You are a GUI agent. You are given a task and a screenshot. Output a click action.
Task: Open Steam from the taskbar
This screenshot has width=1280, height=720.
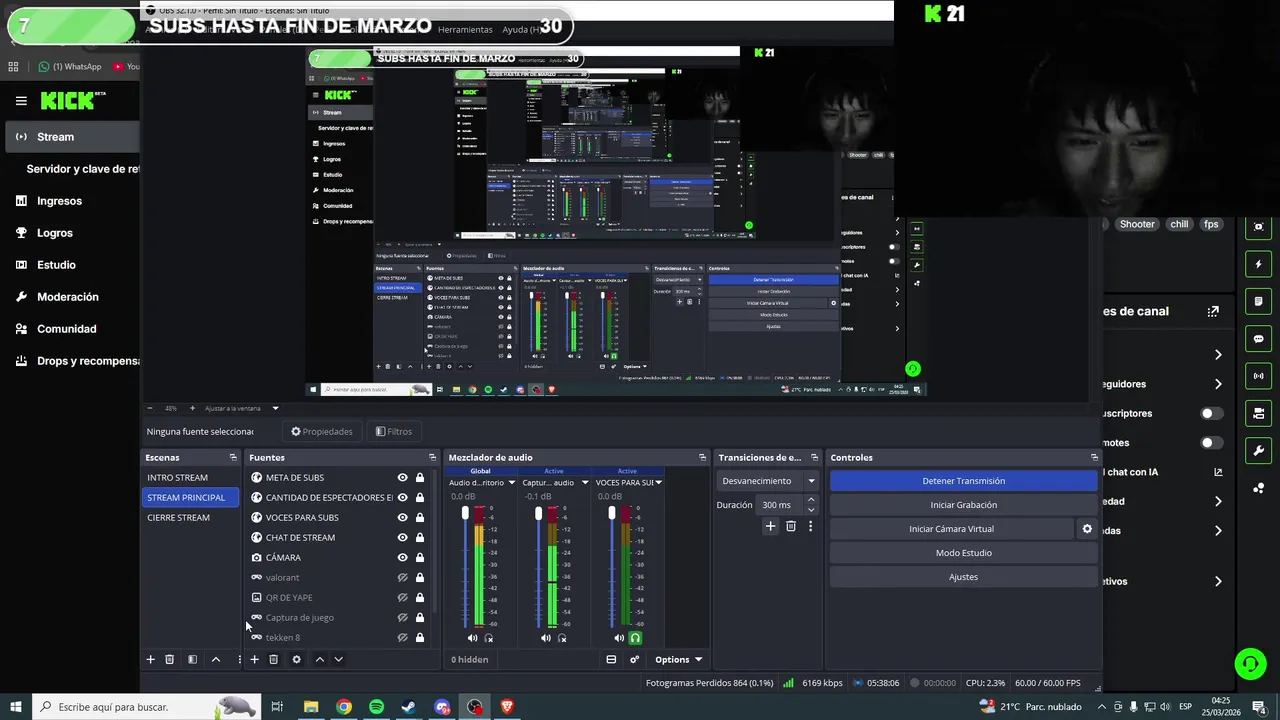(x=409, y=707)
